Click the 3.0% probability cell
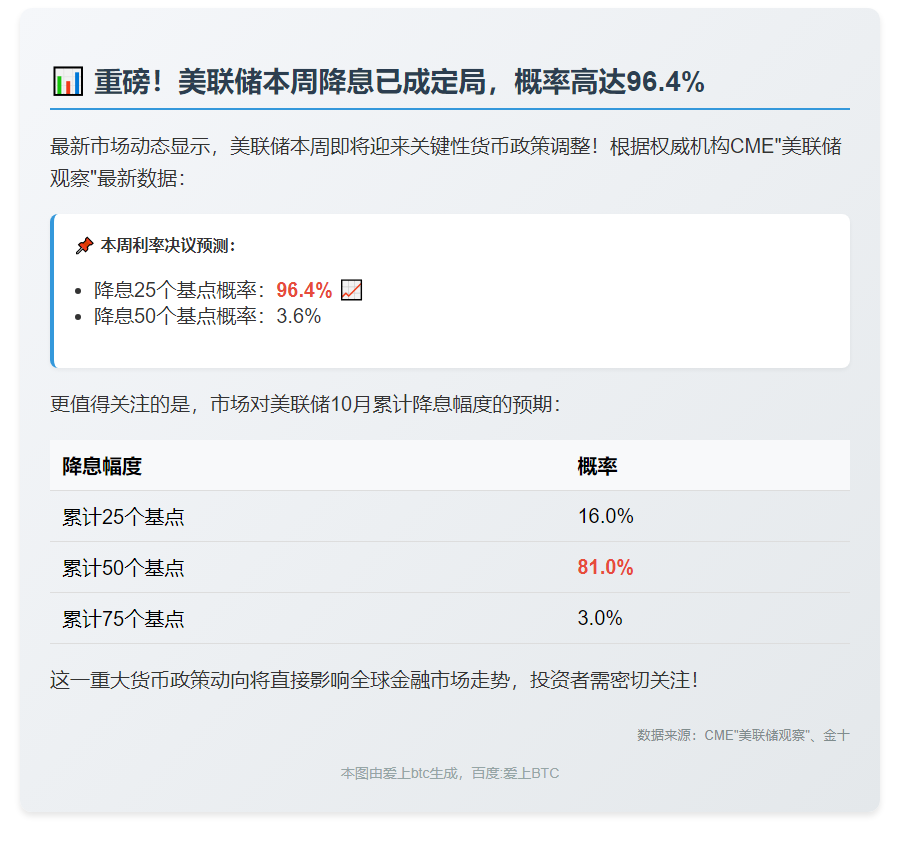Viewport: 900px width, 844px height. 600,619
